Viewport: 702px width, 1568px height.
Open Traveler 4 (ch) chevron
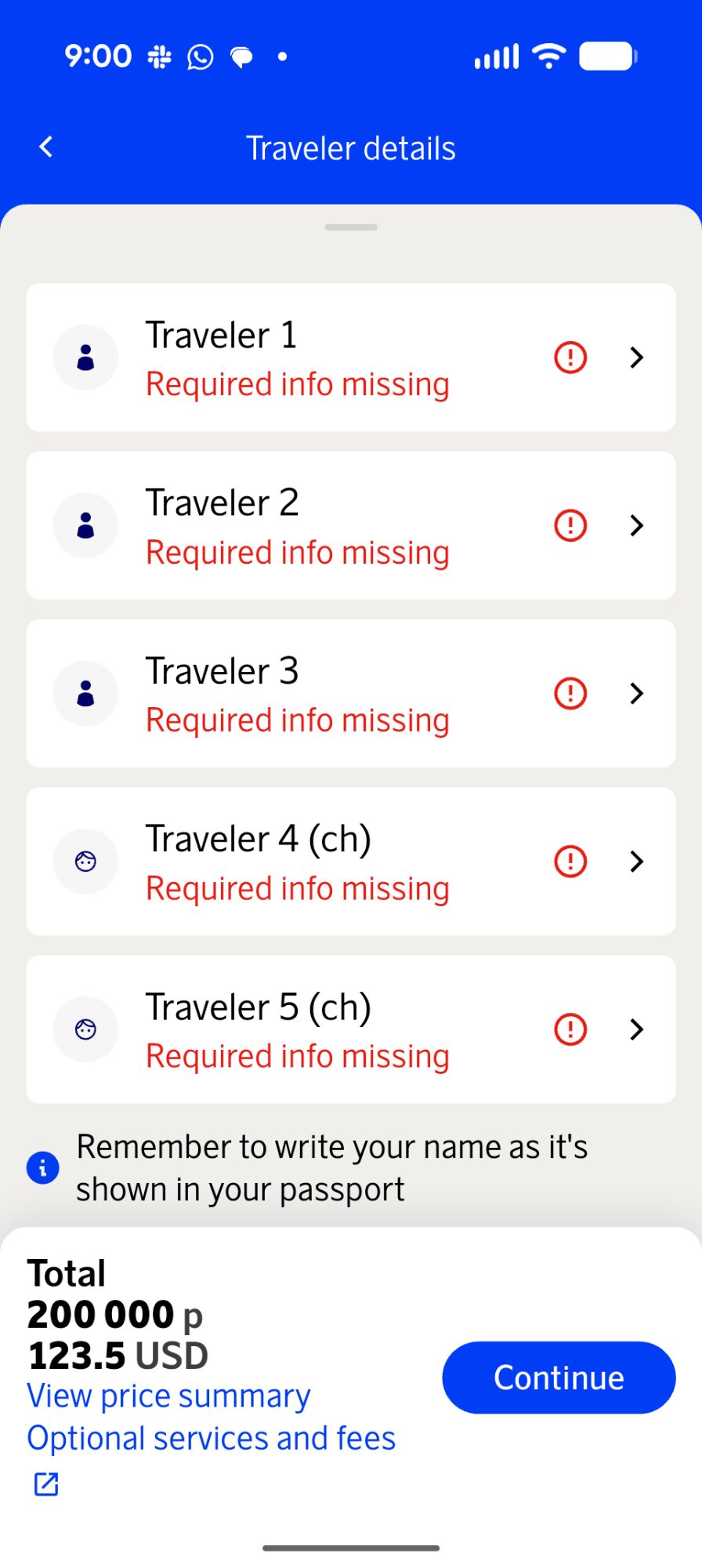tap(637, 862)
